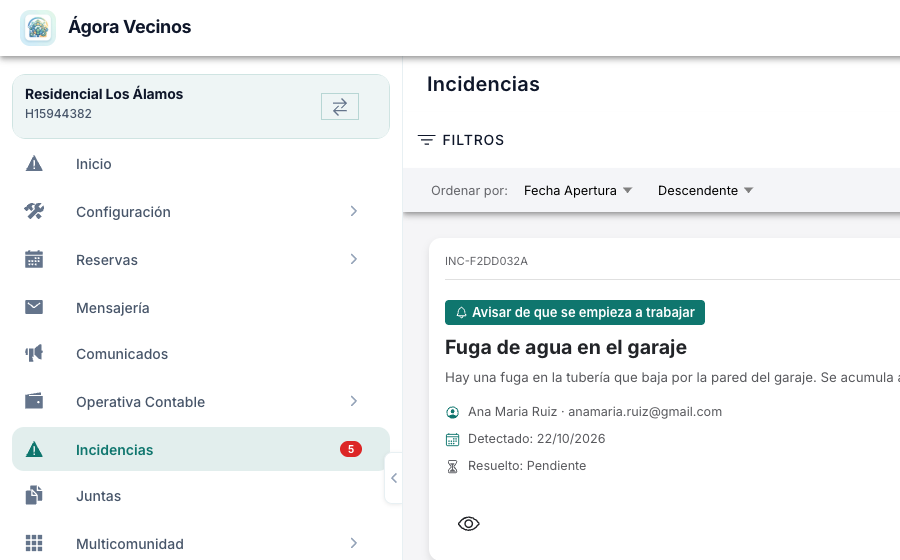Click the Ordenar por label

pyautogui.click(x=470, y=190)
